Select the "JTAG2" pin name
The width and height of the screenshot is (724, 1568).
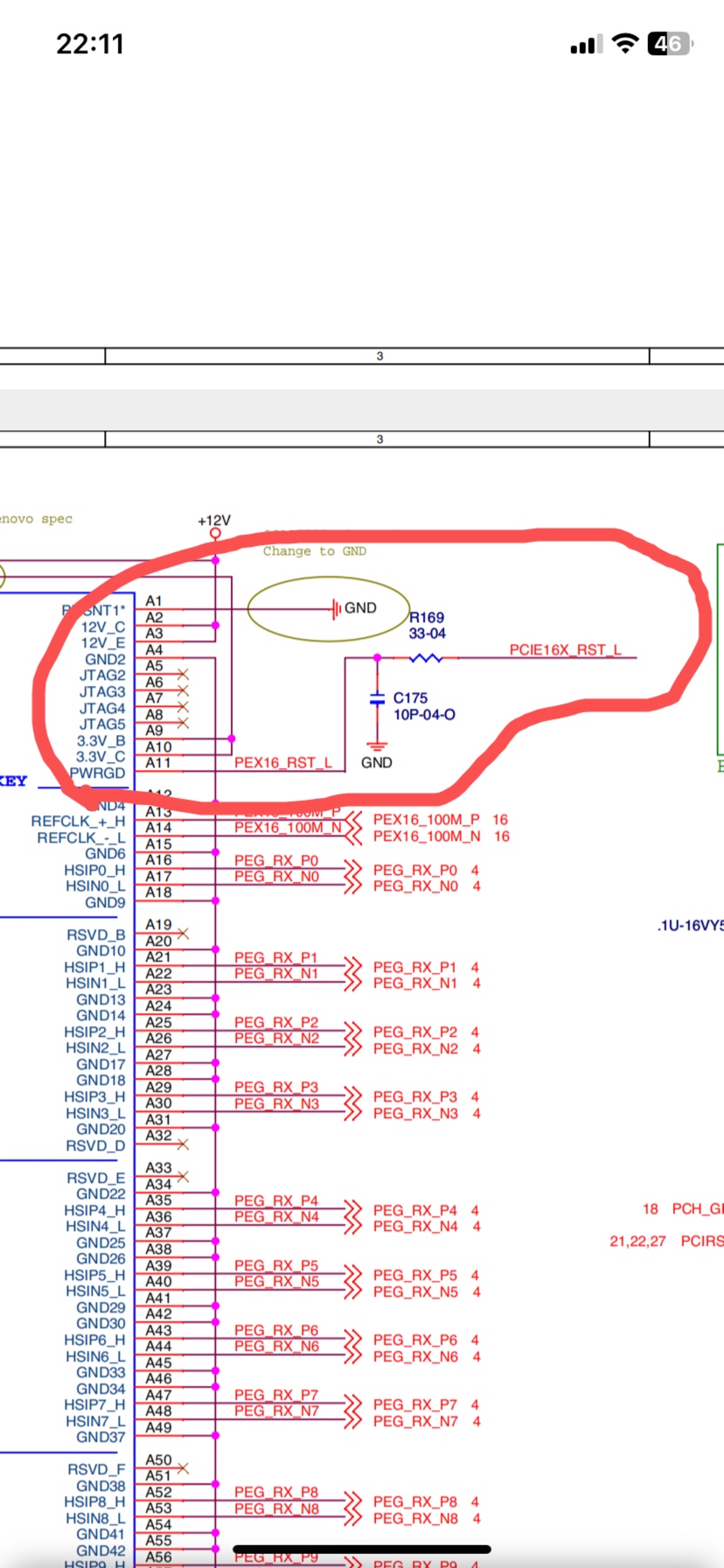[x=102, y=675]
